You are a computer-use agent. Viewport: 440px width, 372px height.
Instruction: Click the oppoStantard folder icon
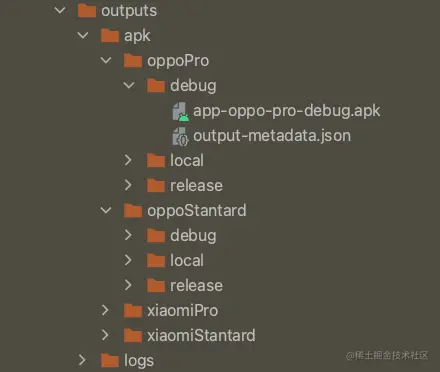tap(133, 211)
